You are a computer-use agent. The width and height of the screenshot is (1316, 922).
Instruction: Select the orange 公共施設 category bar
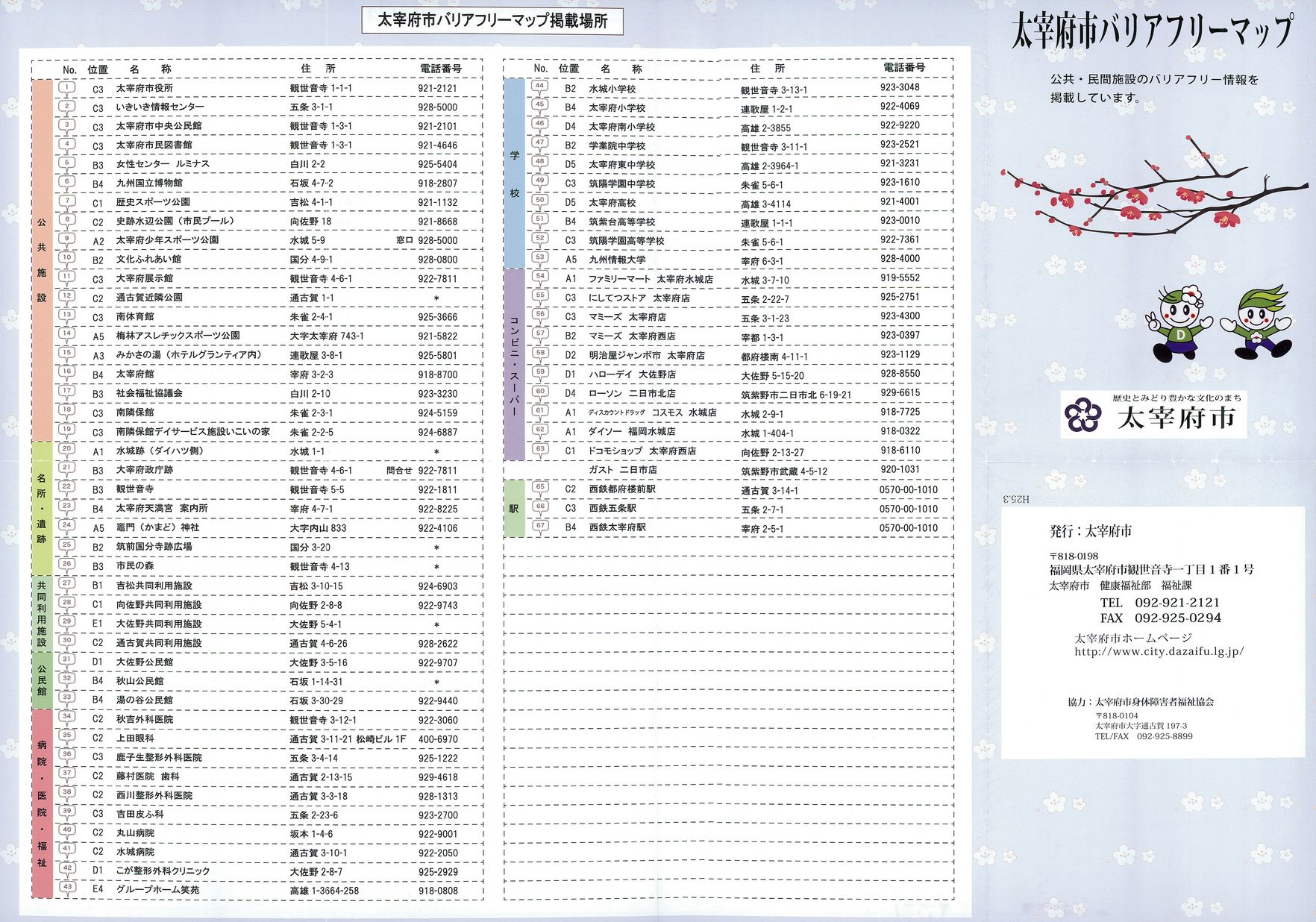click(42, 259)
